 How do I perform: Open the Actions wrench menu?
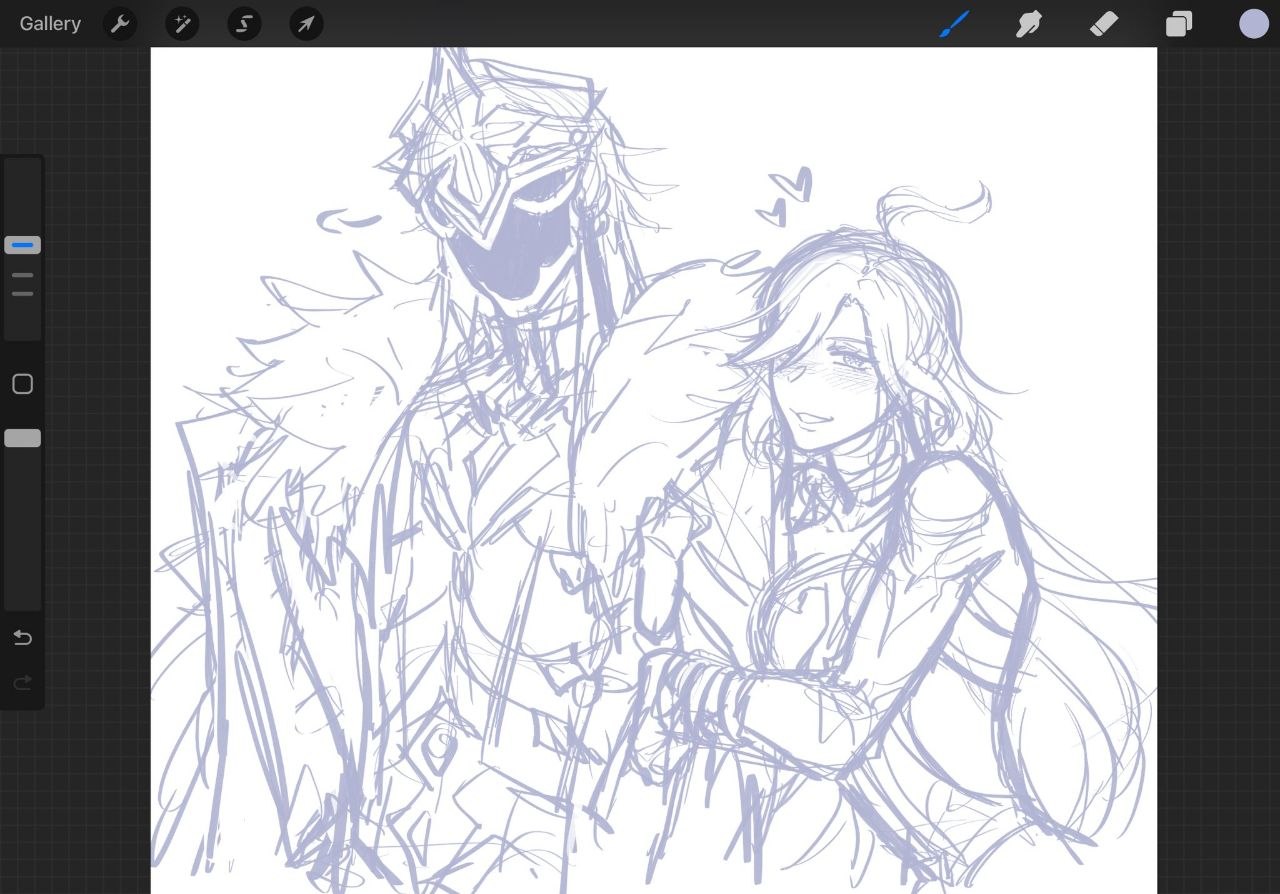coord(120,24)
